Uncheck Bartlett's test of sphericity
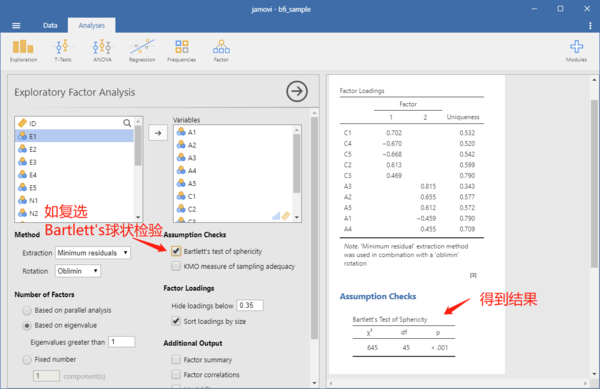 point(176,251)
